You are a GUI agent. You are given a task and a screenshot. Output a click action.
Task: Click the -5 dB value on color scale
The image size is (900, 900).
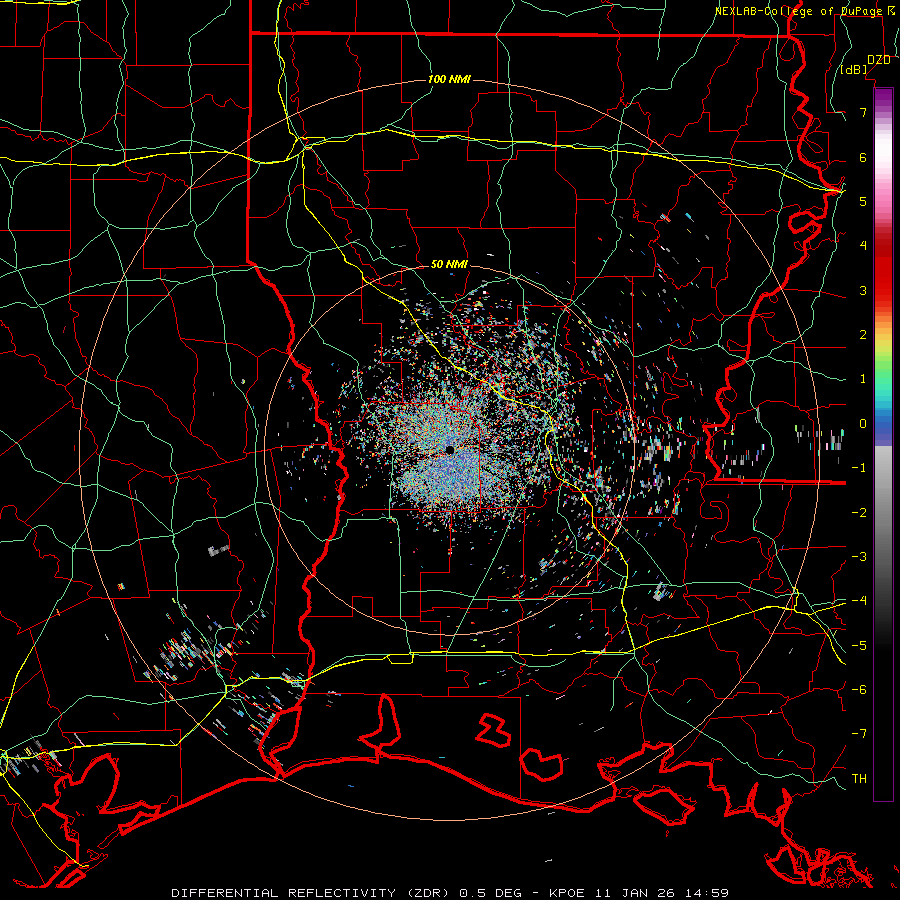coord(859,646)
